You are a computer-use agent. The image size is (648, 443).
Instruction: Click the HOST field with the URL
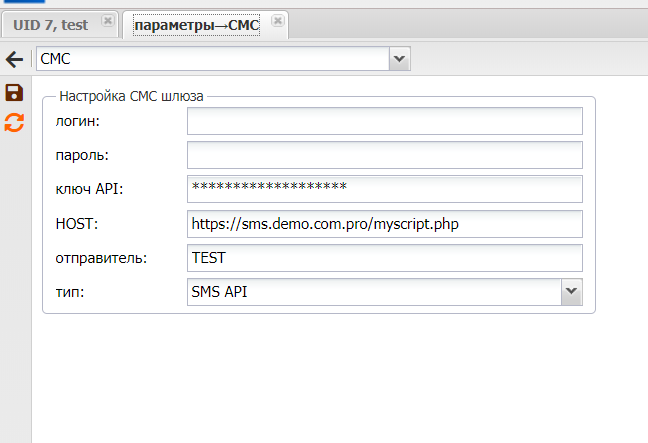pos(384,223)
